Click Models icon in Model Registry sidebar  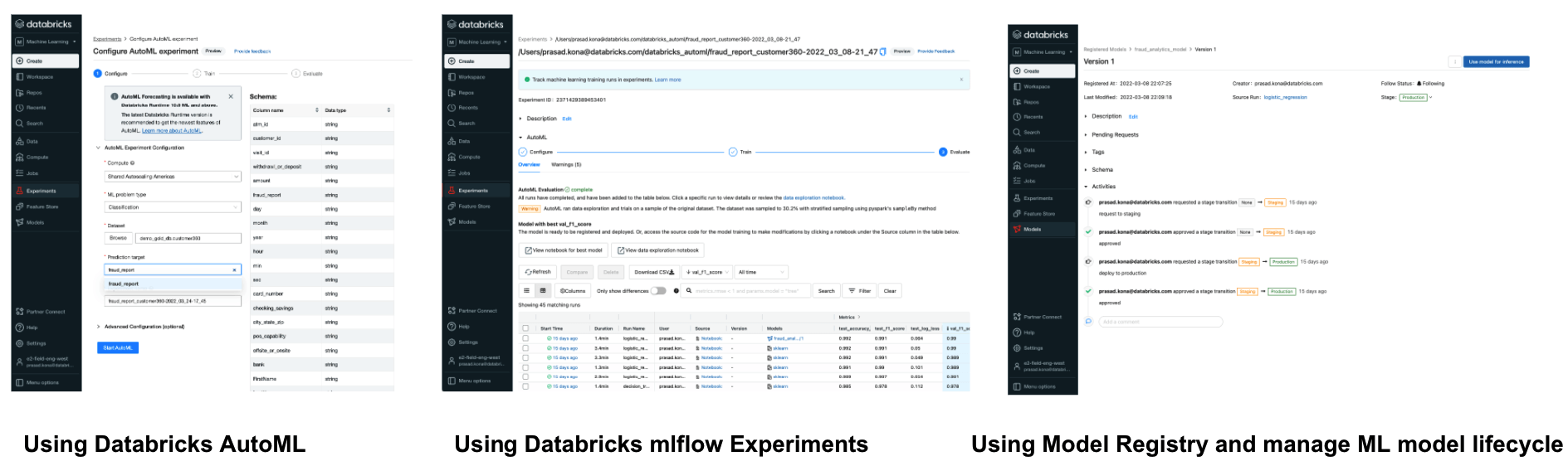pos(1017,229)
